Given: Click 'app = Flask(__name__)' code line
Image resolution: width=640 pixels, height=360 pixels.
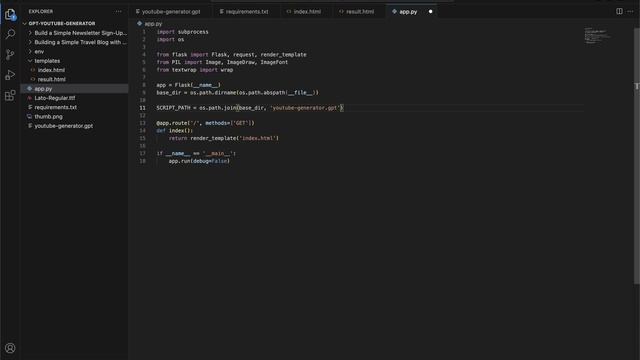Looking at the screenshot, I should pos(188,85).
